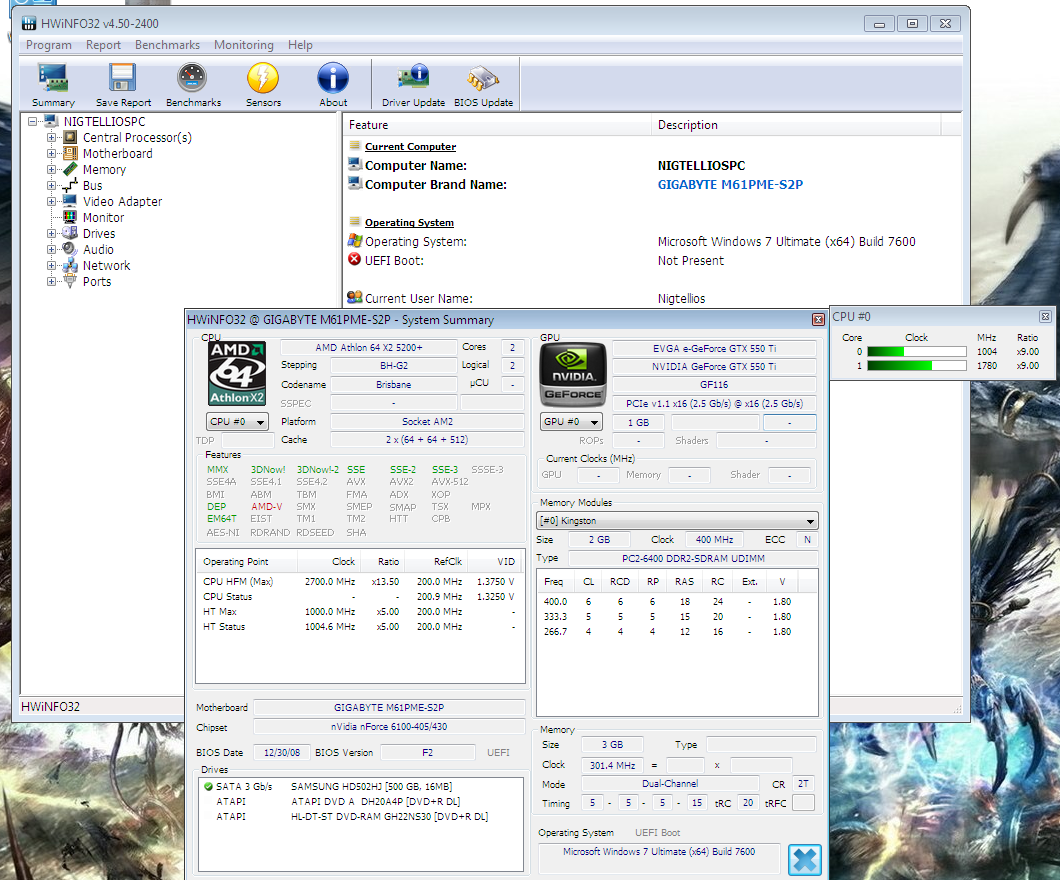
Task: Close the CPU #0 clock window
Action: [x=1045, y=316]
